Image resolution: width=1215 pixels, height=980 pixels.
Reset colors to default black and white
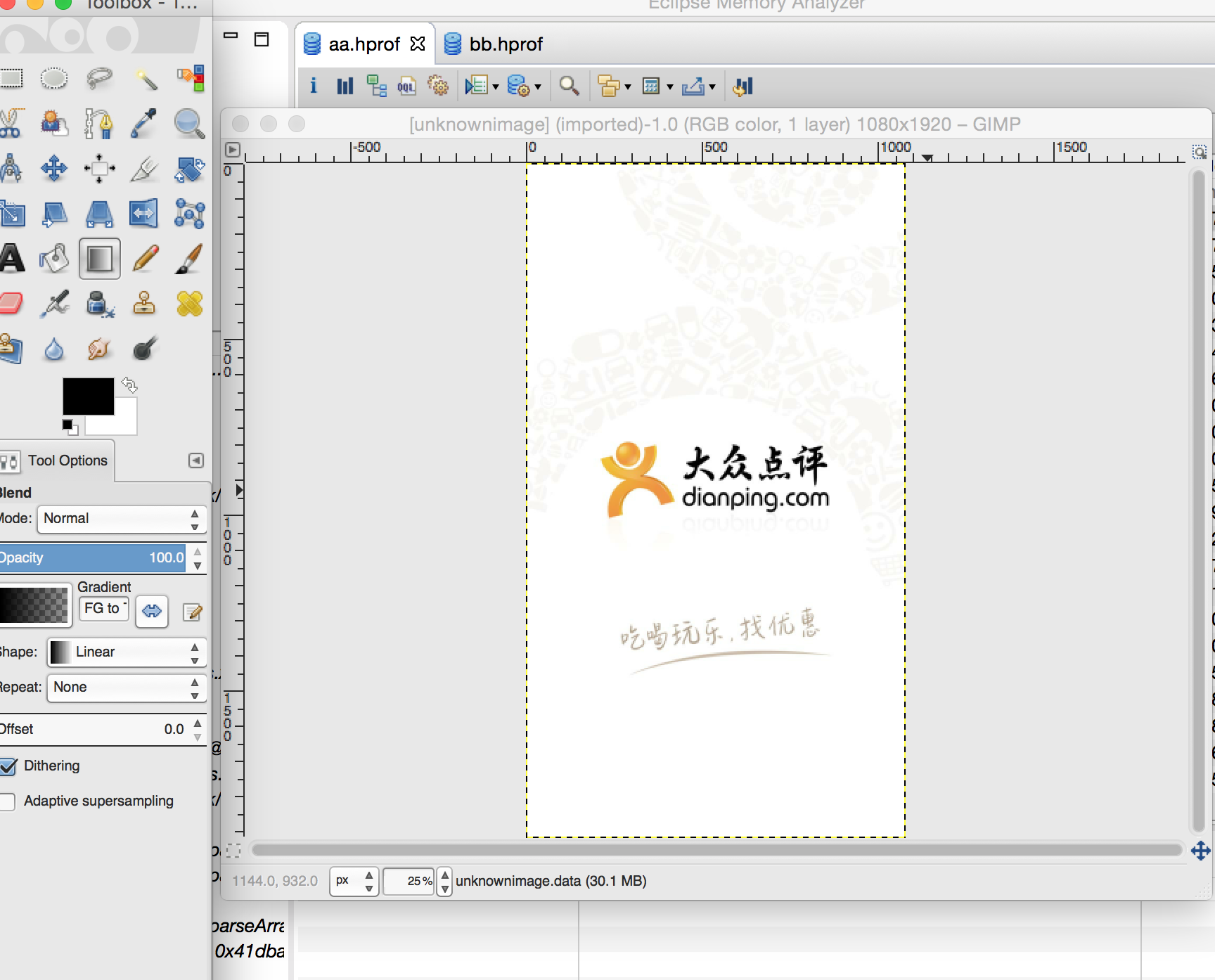pos(70,426)
